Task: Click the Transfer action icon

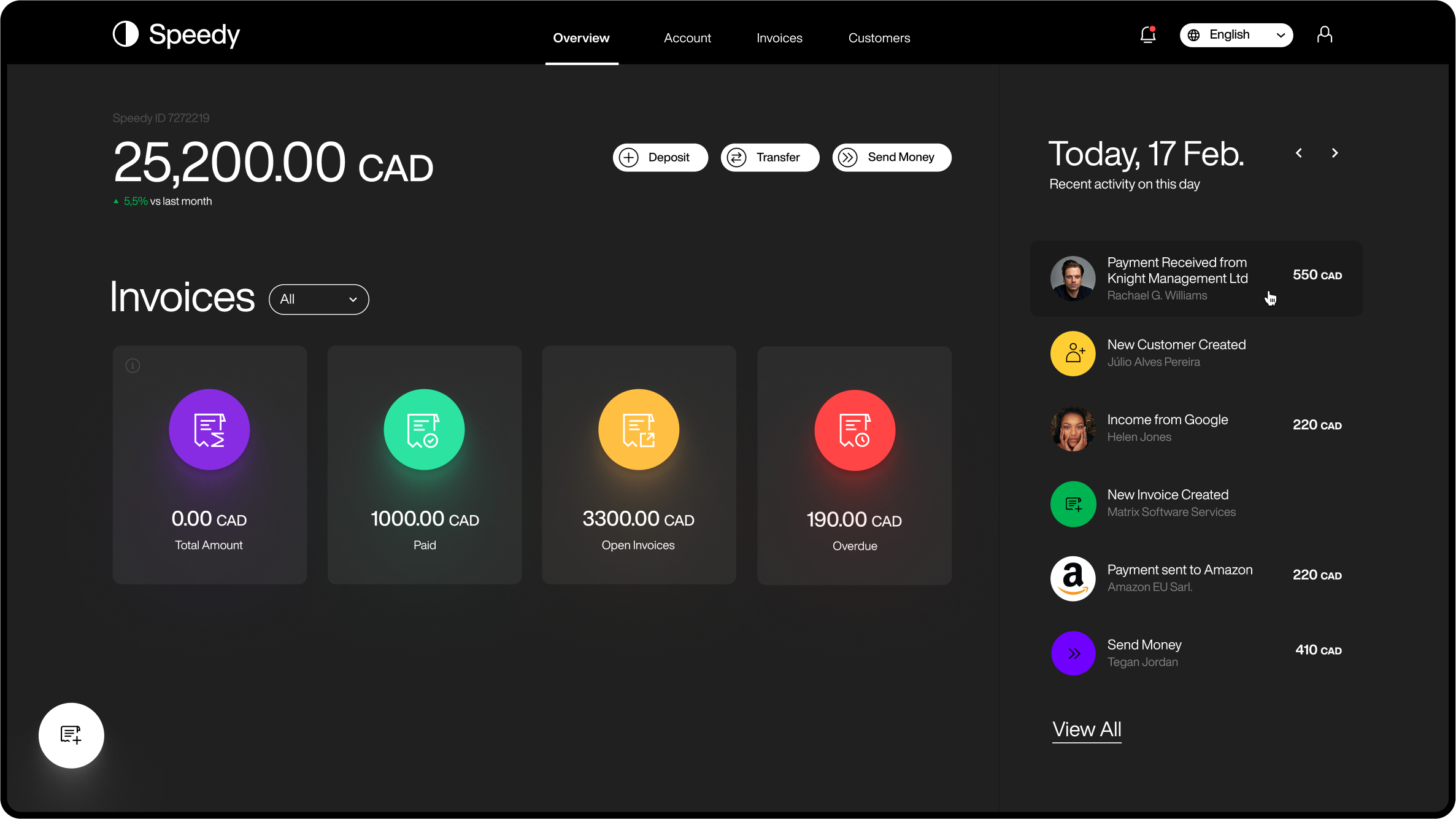Action: [738, 157]
